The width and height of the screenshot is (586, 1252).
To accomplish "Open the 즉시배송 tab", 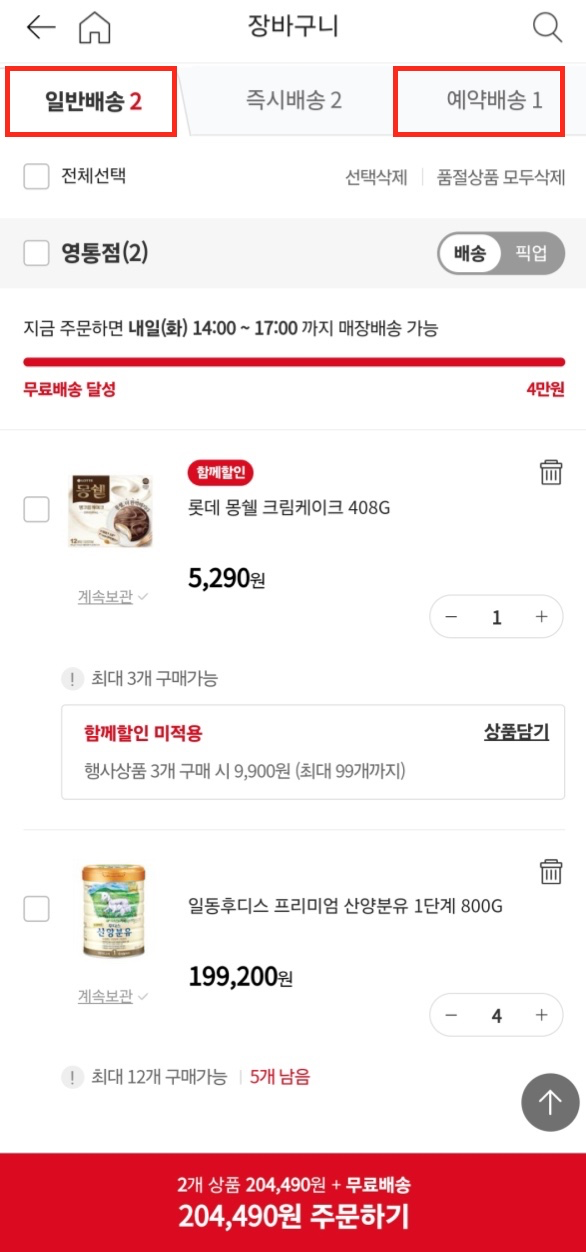I will [x=290, y=100].
